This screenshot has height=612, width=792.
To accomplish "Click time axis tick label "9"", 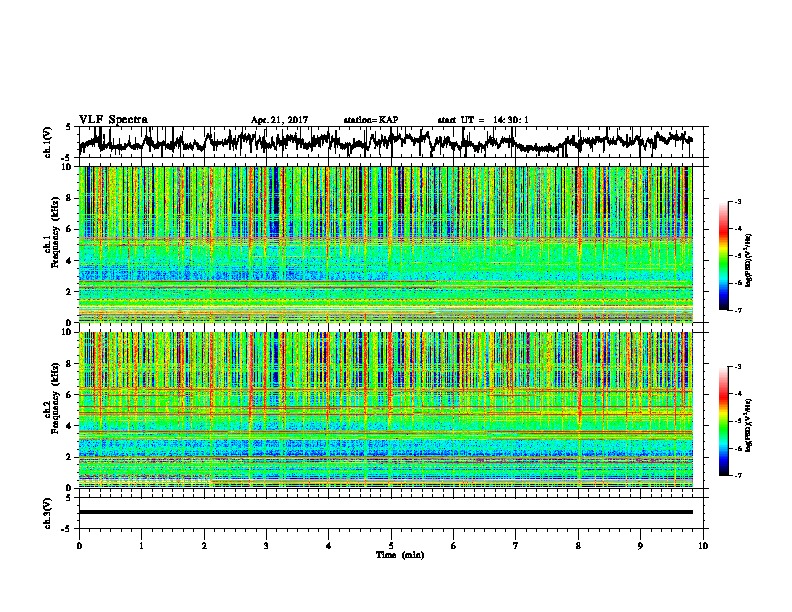I will point(640,546).
